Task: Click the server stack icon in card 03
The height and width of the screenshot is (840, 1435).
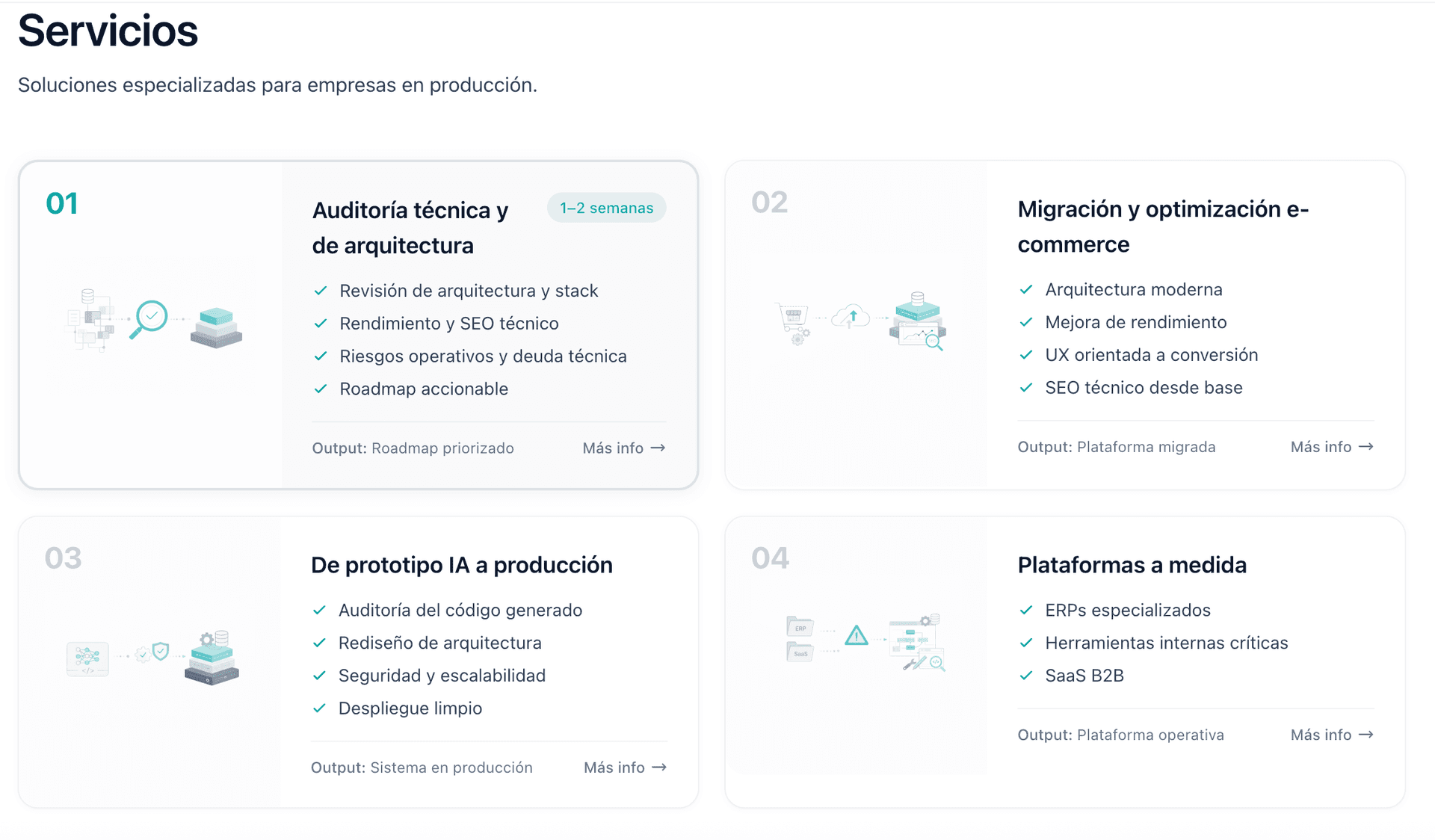Action: coord(212,658)
